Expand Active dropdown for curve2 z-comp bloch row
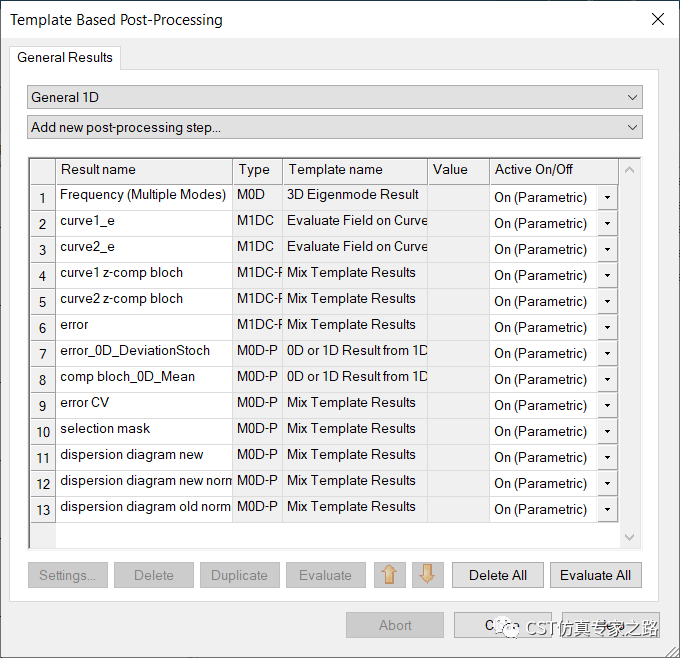The width and height of the screenshot is (680, 658). pyautogui.click(x=607, y=301)
